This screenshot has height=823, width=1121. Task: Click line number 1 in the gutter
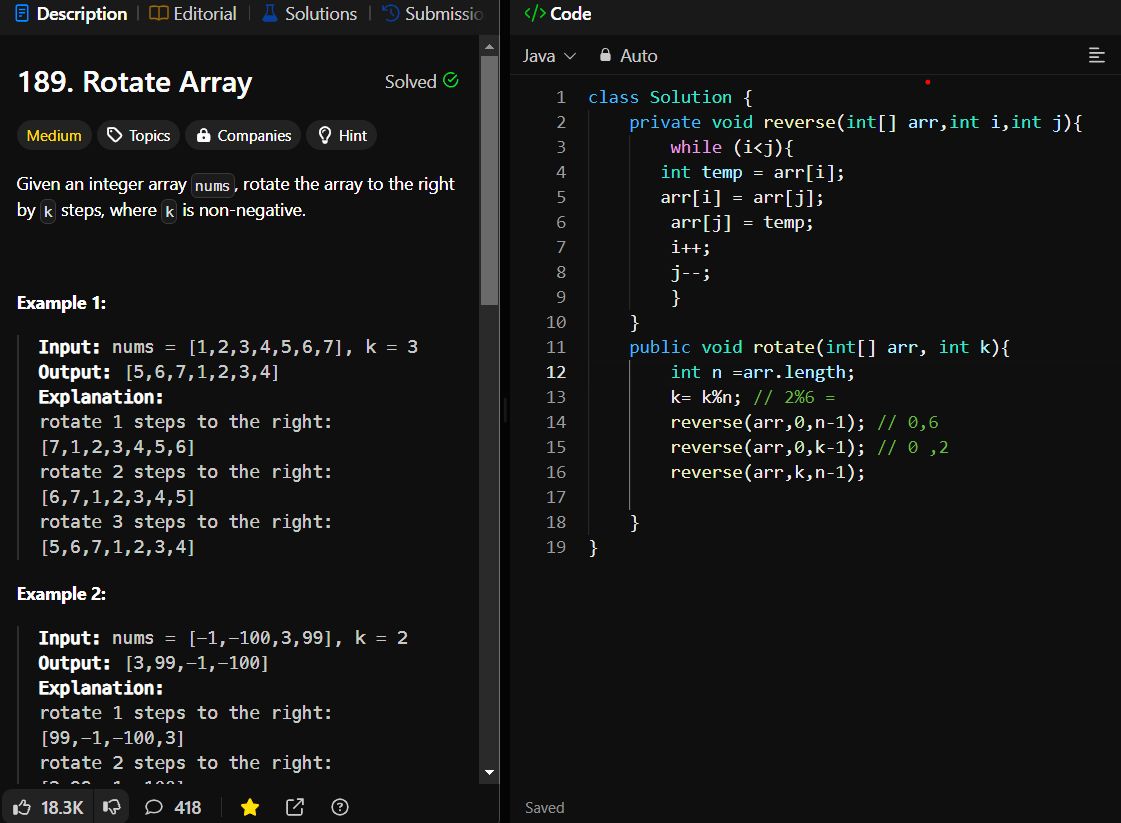click(560, 97)
